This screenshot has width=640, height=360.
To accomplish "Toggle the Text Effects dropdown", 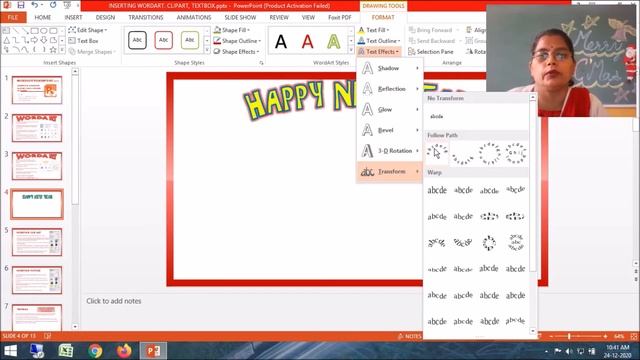I will click(x=379, y=52).
